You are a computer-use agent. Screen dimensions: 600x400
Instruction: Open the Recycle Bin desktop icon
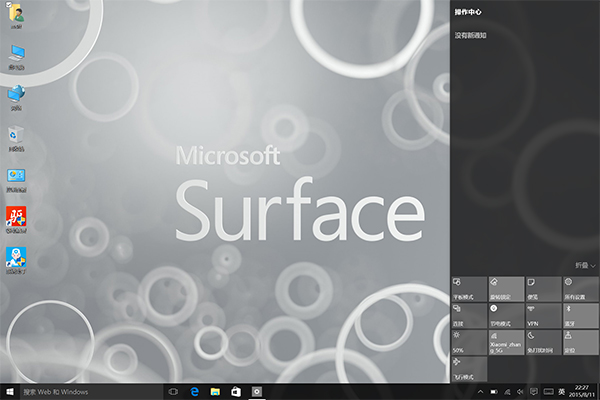point(16,139)
